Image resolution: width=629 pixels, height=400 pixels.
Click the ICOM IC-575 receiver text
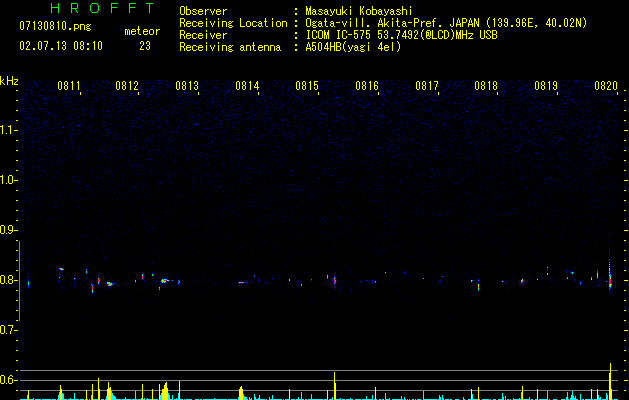[401, 35]
